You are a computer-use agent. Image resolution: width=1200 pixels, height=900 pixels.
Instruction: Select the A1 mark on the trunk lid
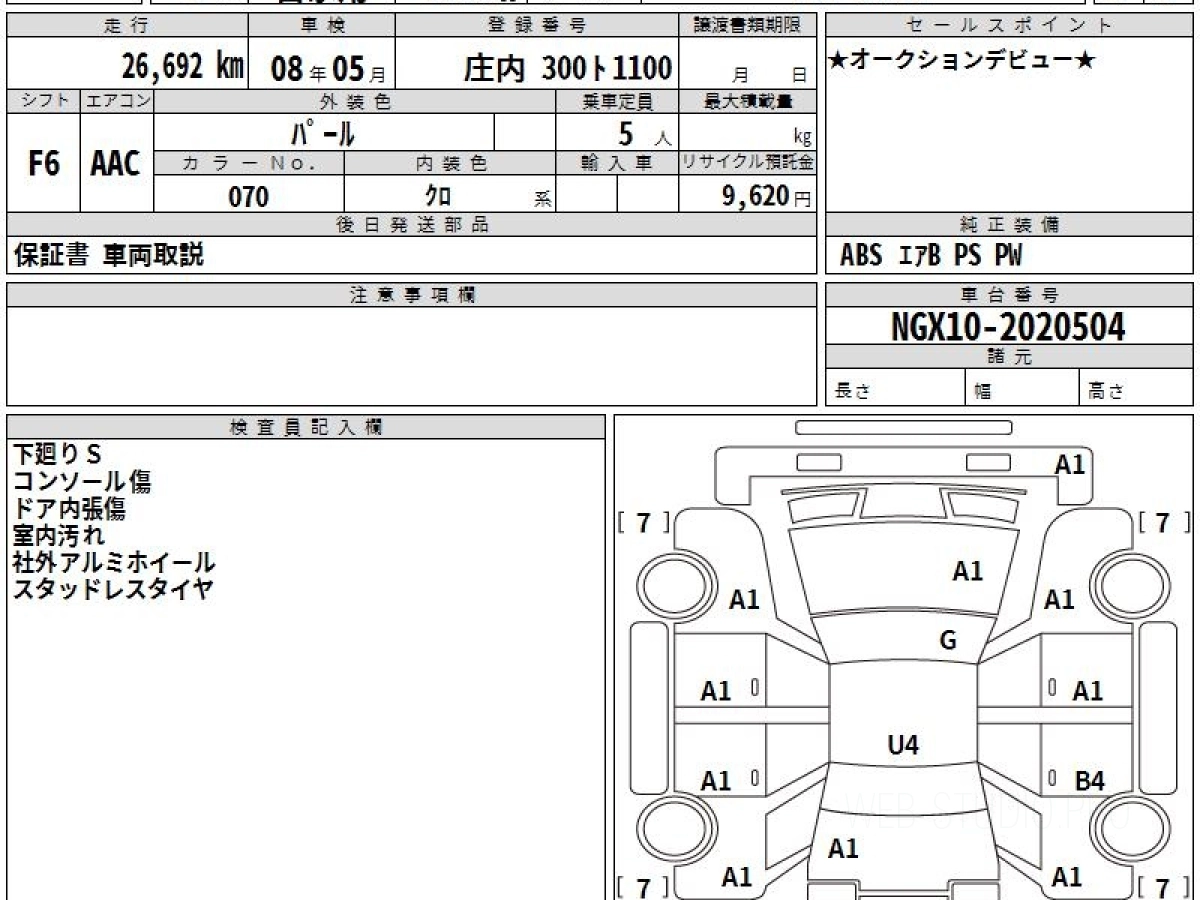click(843, 849)
